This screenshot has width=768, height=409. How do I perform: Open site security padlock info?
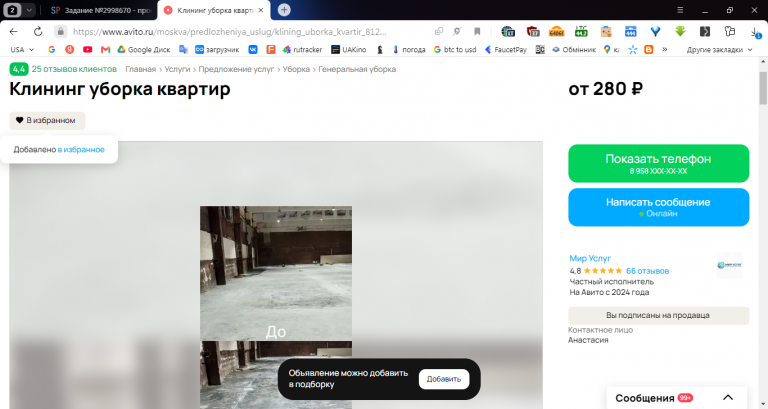point(60,32)
